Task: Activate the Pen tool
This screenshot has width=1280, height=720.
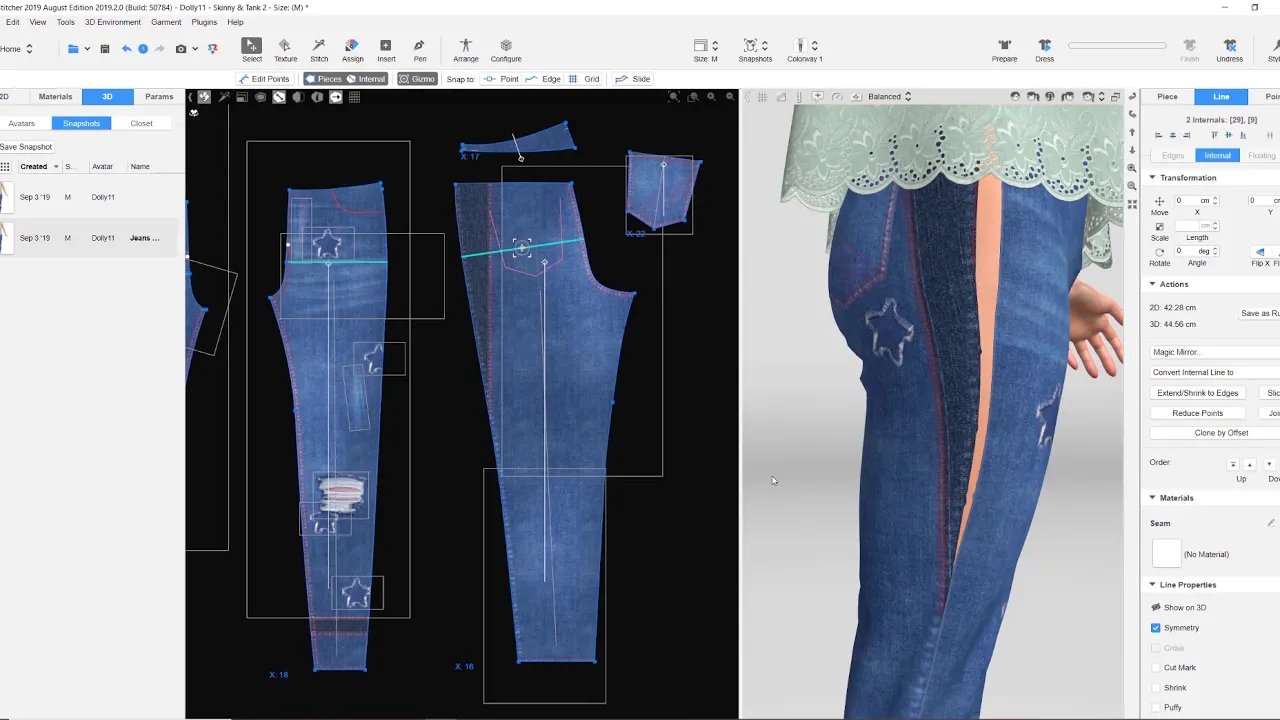Action: [x=419, y=46]
